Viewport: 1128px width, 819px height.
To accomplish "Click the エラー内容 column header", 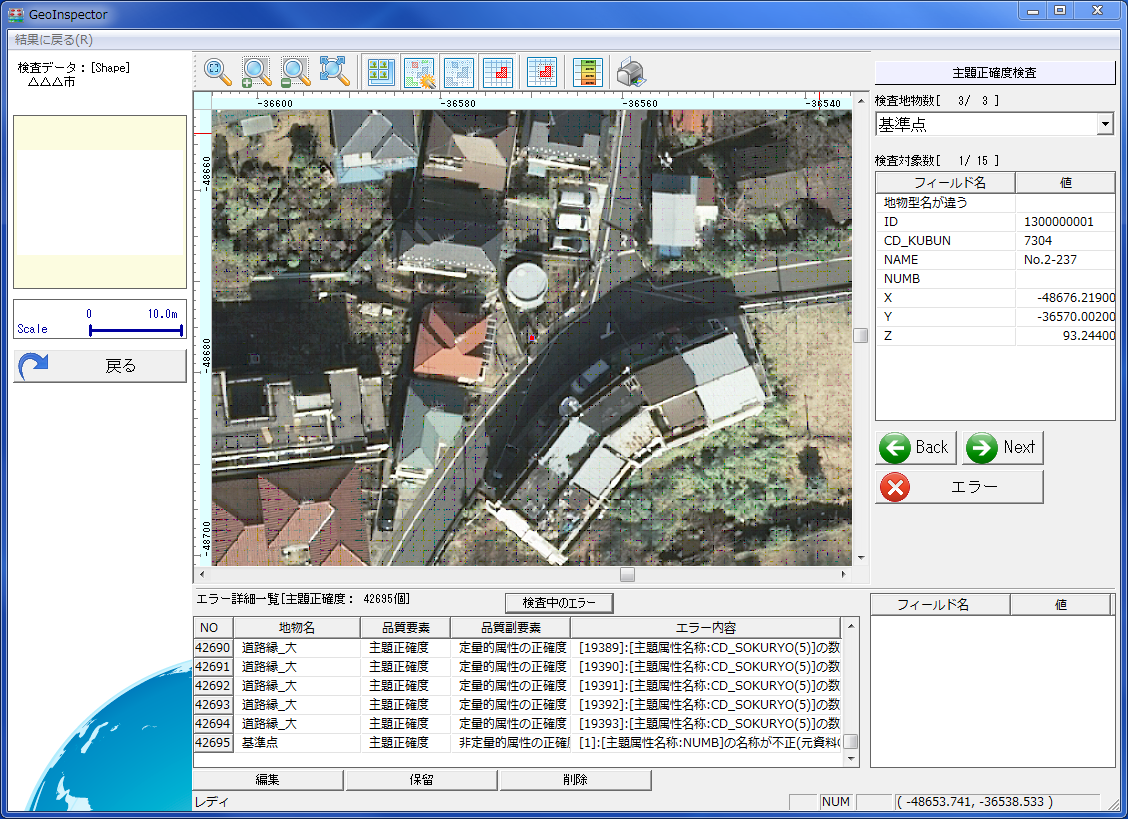I will pyautogui.click(x=706, y=628).
